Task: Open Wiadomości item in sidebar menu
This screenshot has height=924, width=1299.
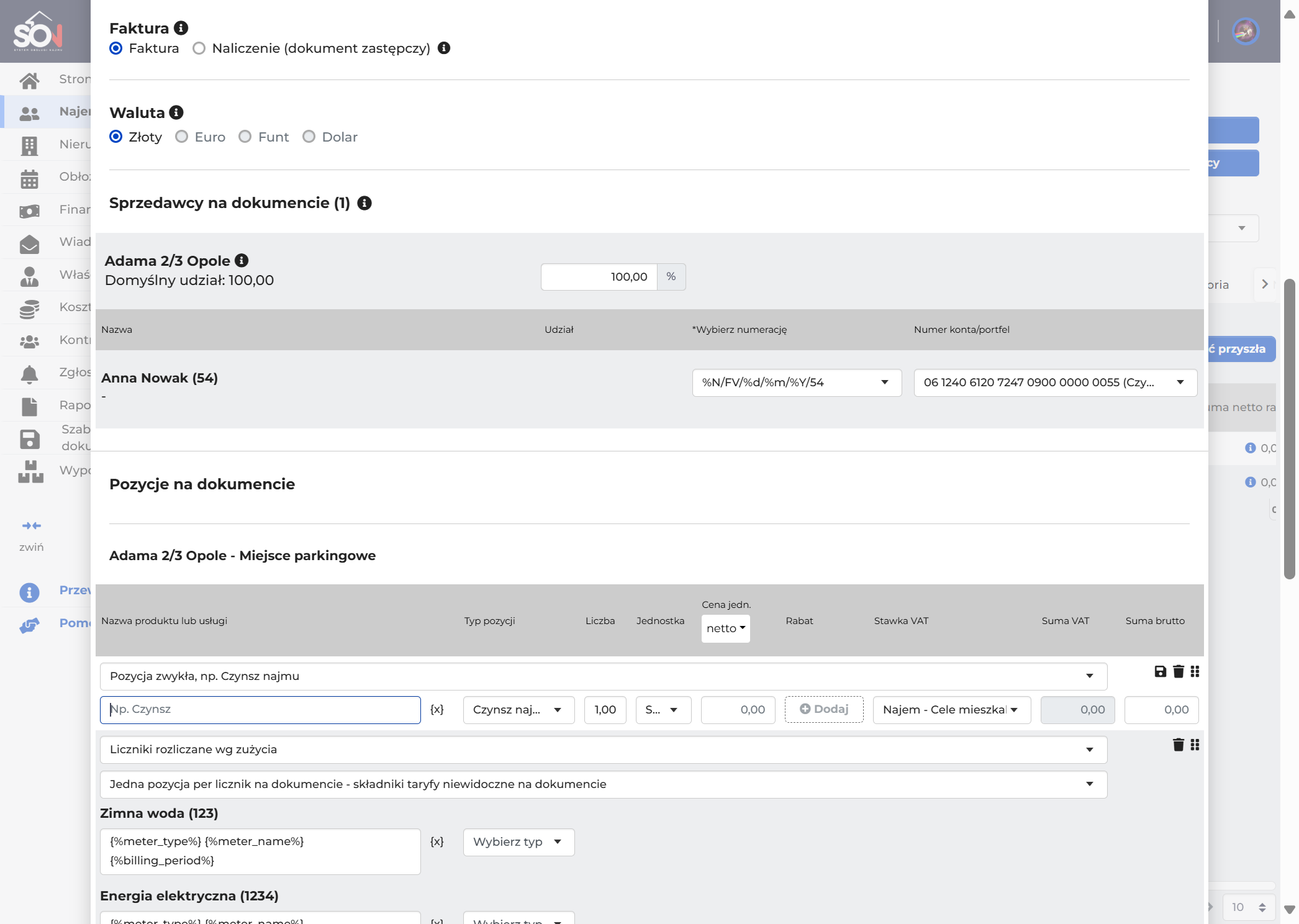Action: coord(45,242)
